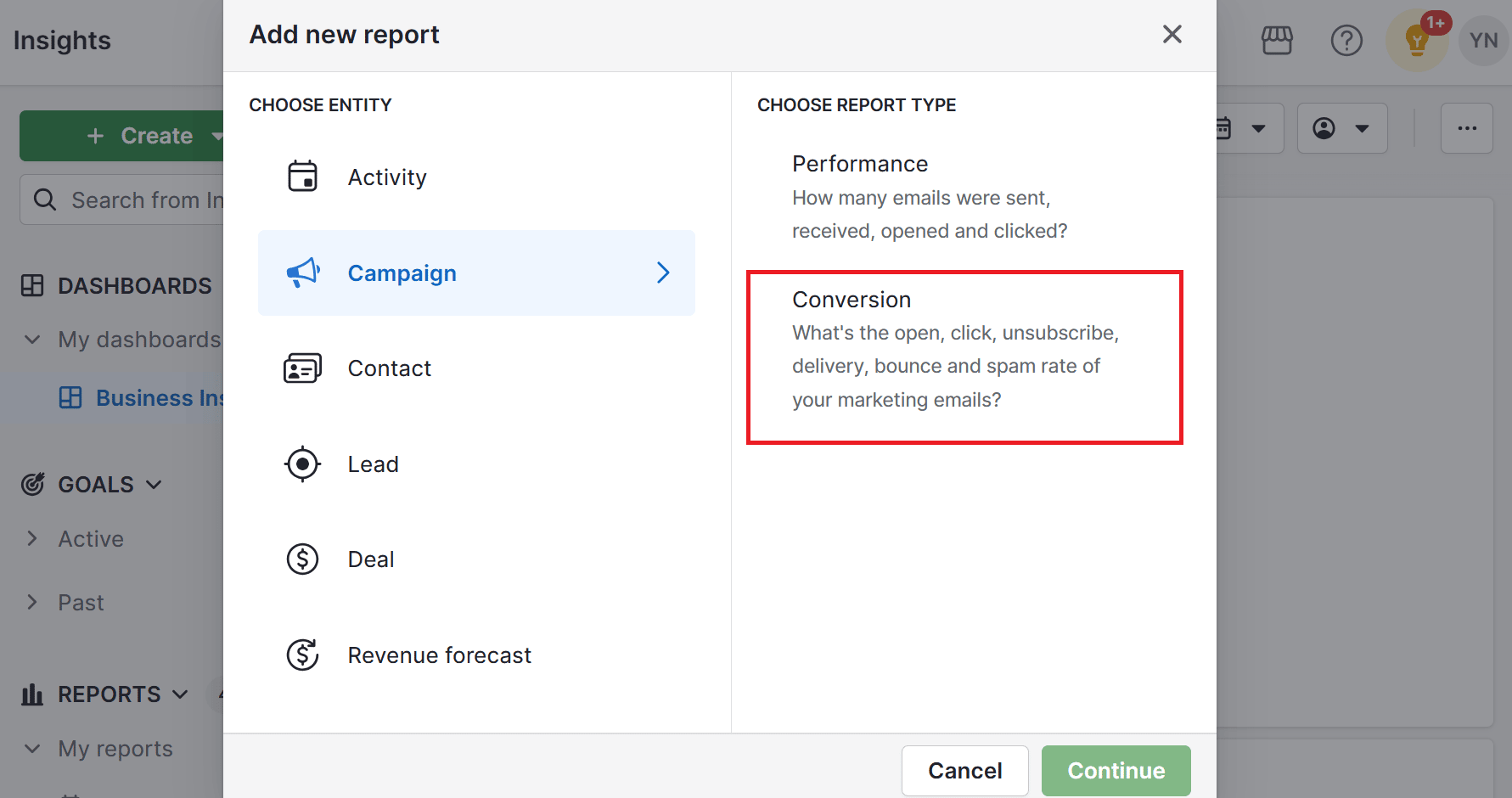Select the Revenue forecast icon
Screen dimensions: 1512x798
pyautogui.click(x=302, y=655)
